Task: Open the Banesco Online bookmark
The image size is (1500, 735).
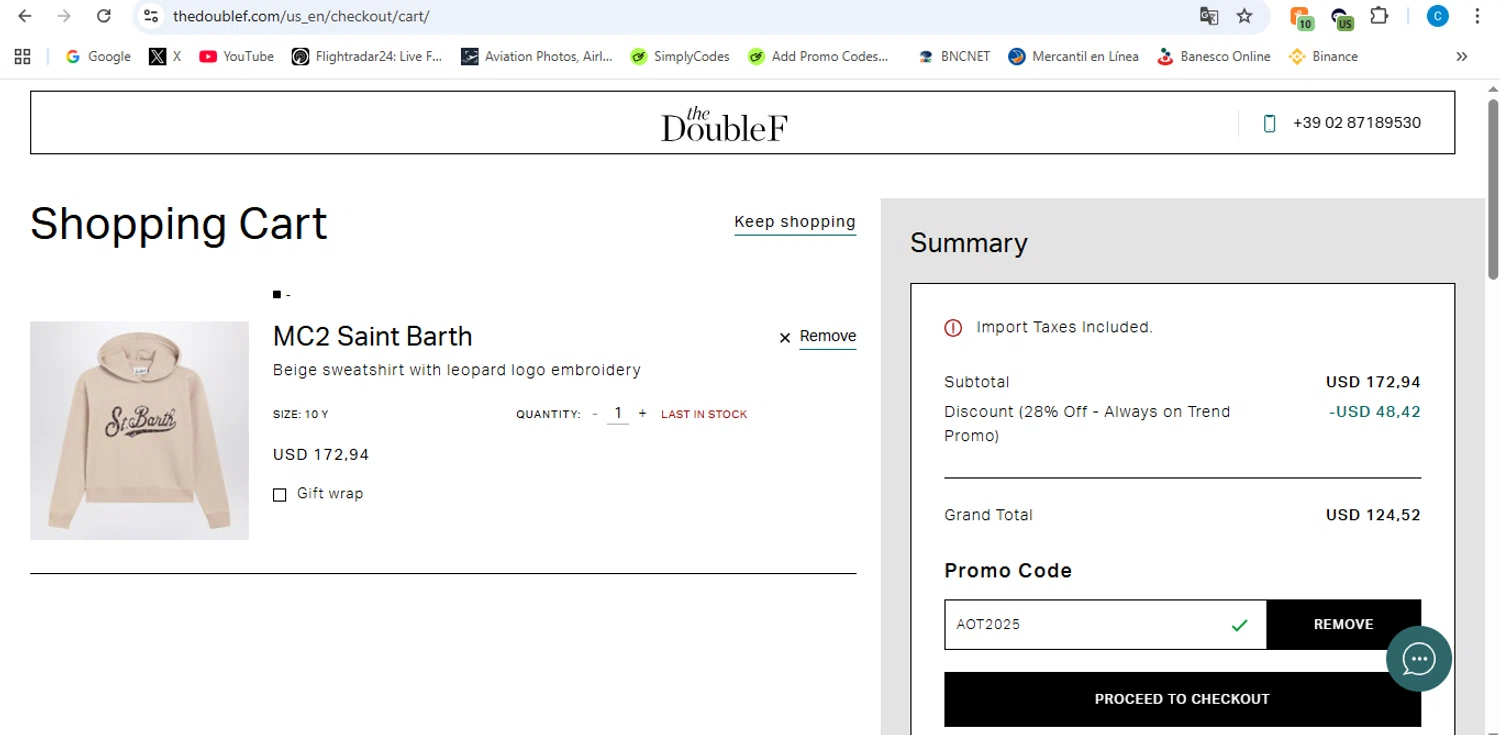Action: (x=1213, y=57)
